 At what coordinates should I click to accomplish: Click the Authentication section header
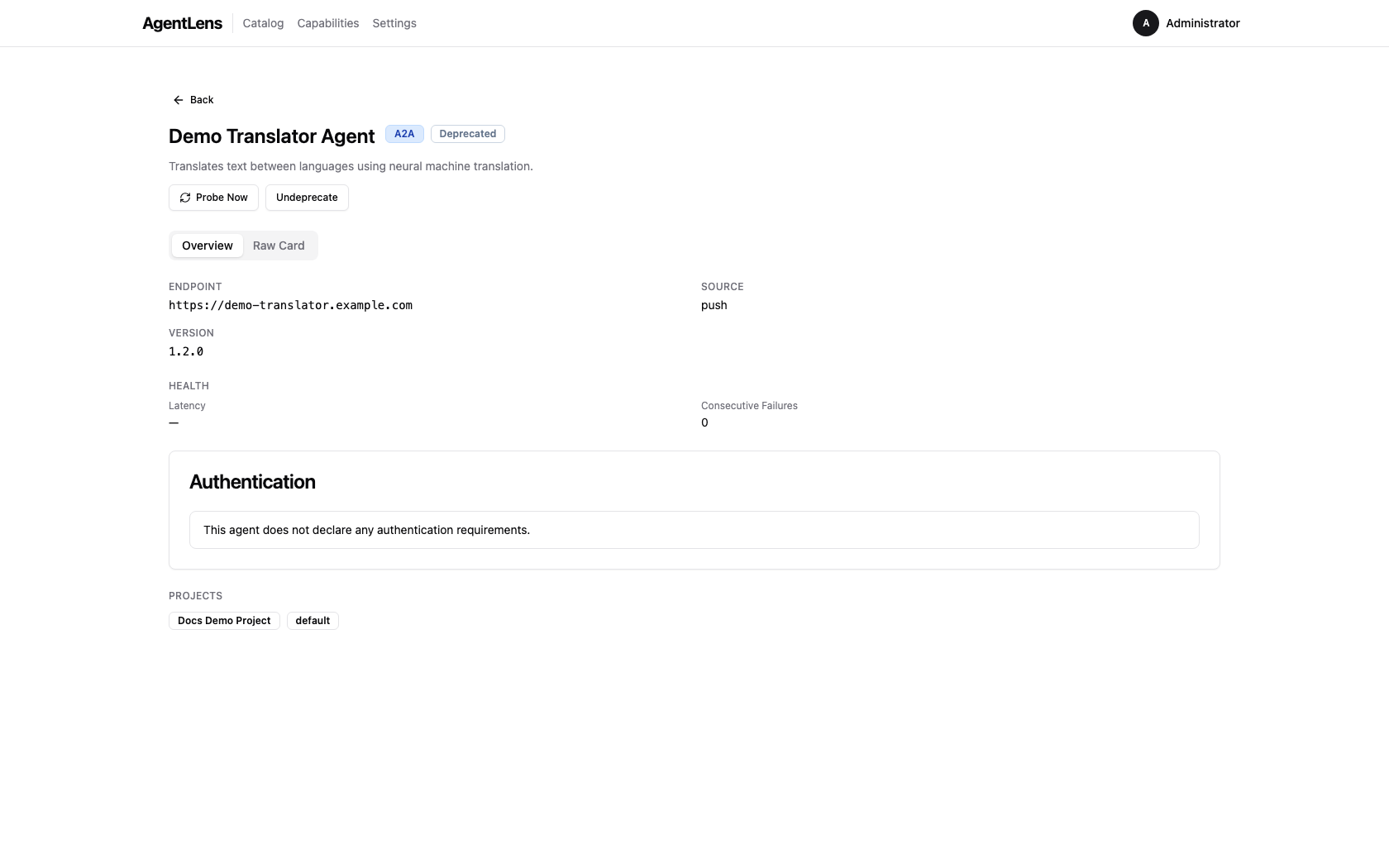point(252,482)
